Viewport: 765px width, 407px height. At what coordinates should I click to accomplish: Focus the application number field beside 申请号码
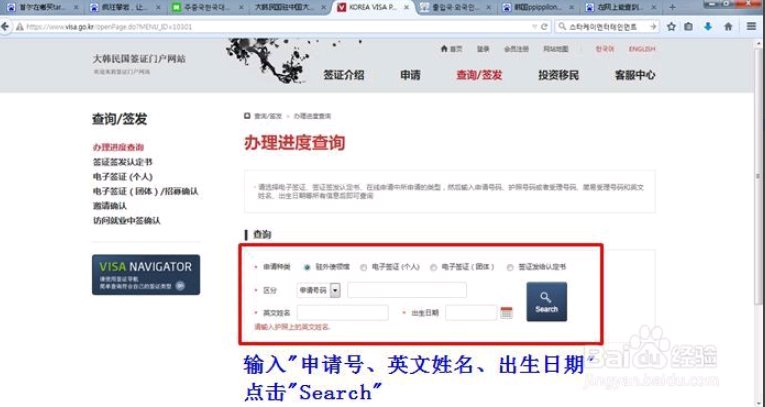pos(407,290)
